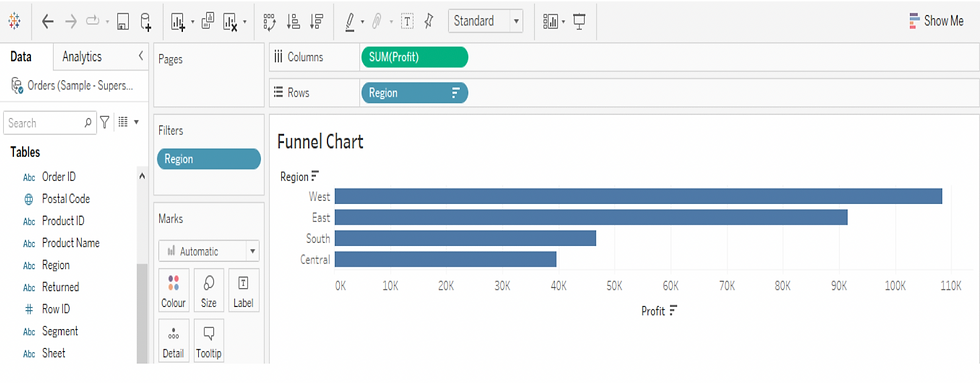The image size is (980, 383).
Task: Click the Pages shelf label
Action: click(170, 59)
